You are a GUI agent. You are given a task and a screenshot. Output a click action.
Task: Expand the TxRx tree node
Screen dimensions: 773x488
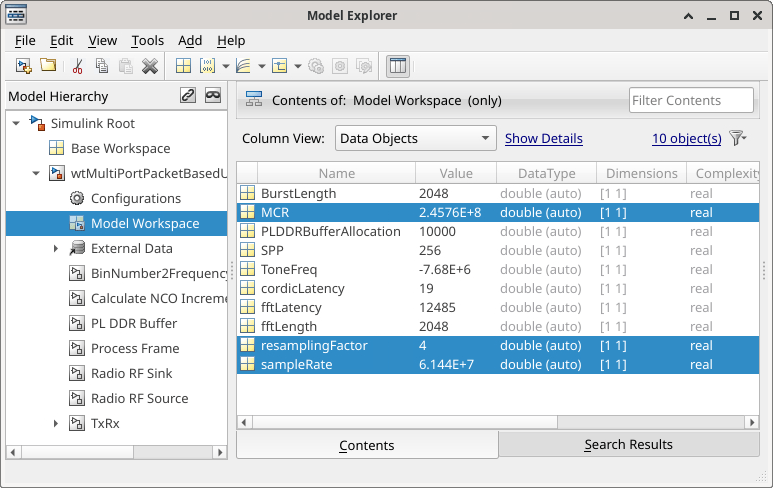(x=57, y=423)
